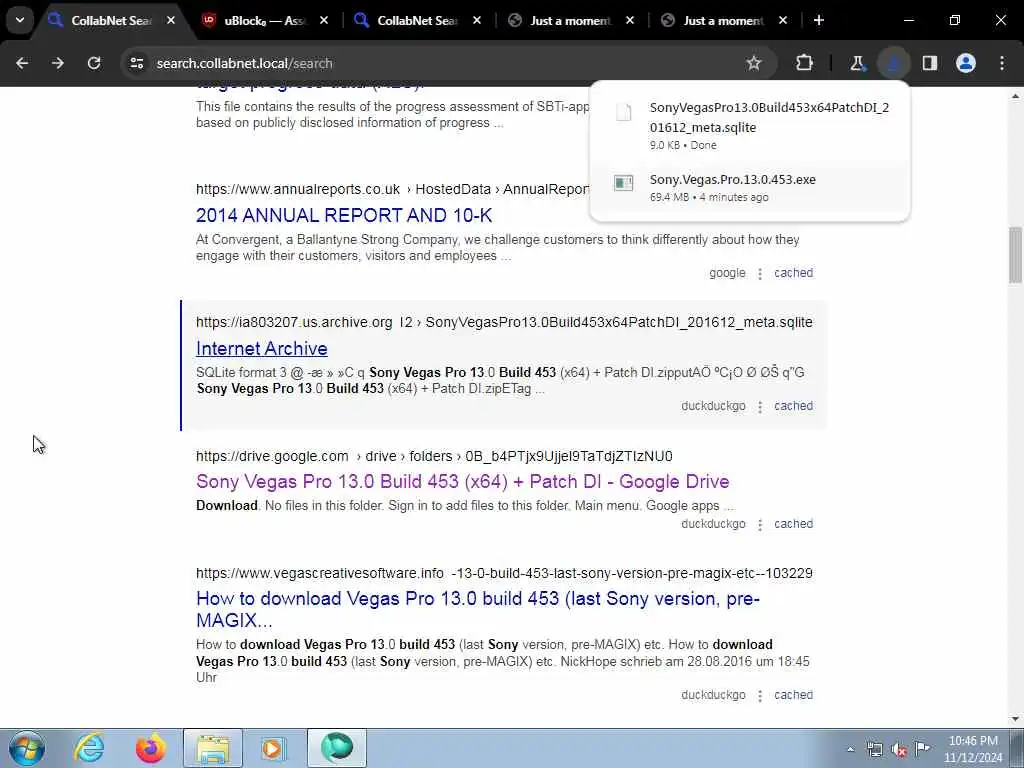
Task: Open the network tray icon
Action: click(x=874, y=749)
